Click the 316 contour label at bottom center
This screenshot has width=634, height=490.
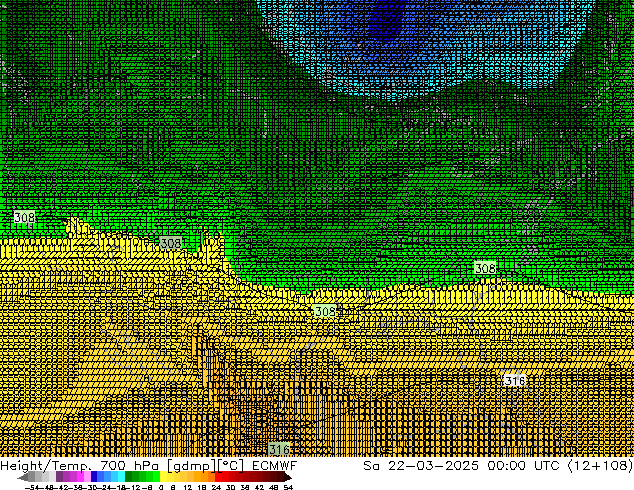(279, 450)
